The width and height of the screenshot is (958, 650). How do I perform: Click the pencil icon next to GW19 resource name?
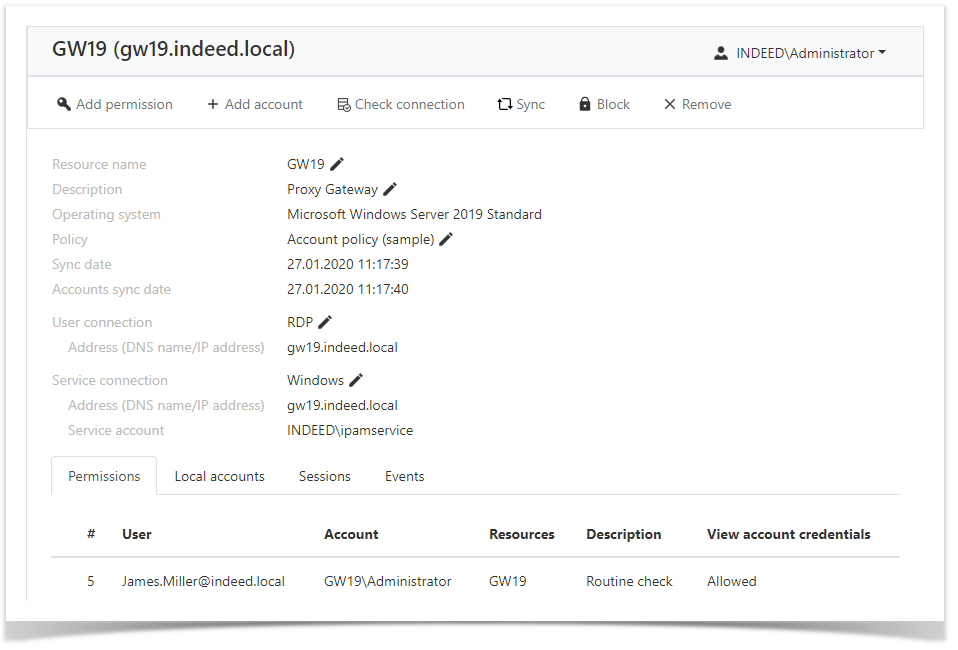(x=337, y=164)
